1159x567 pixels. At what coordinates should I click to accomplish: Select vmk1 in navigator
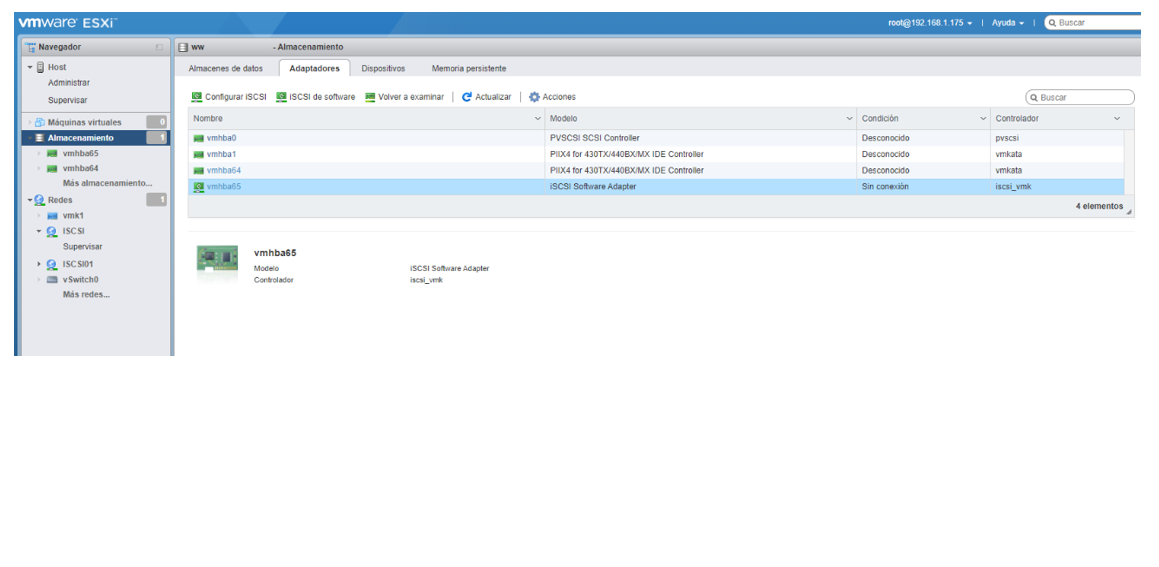[x=73, y=216]
